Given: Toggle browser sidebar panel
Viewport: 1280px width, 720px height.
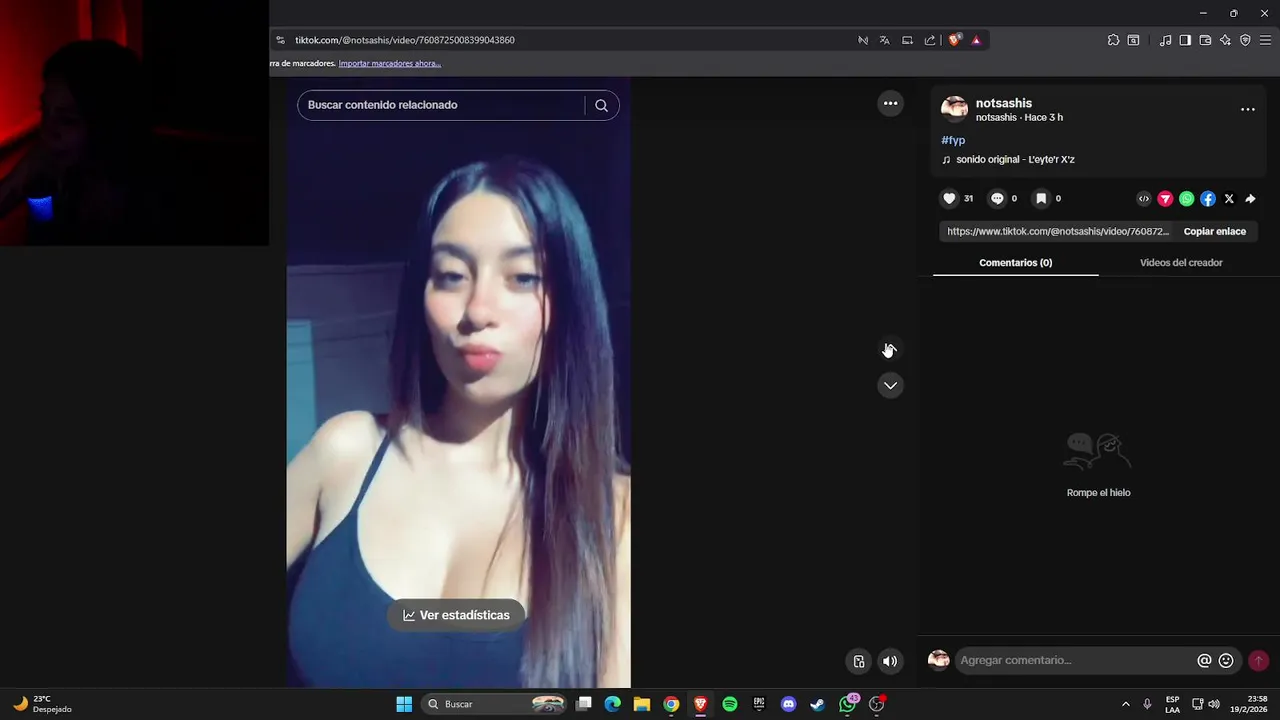Looking at the screenshot, I should click(1185, 40).
